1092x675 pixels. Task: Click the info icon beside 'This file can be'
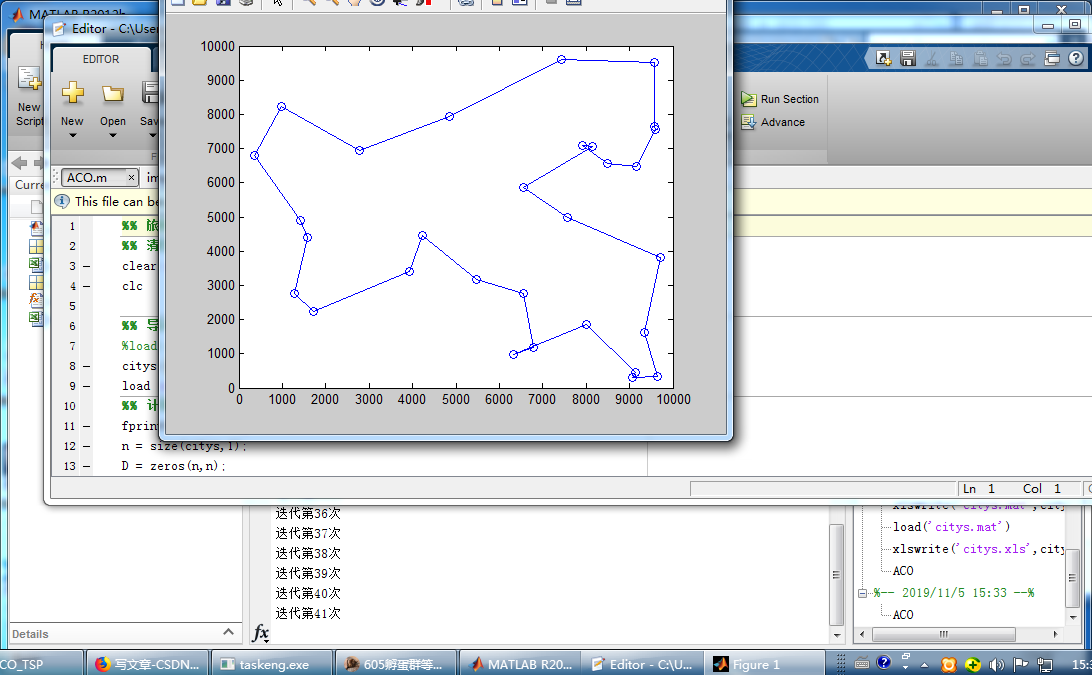(x=62, y=201)
